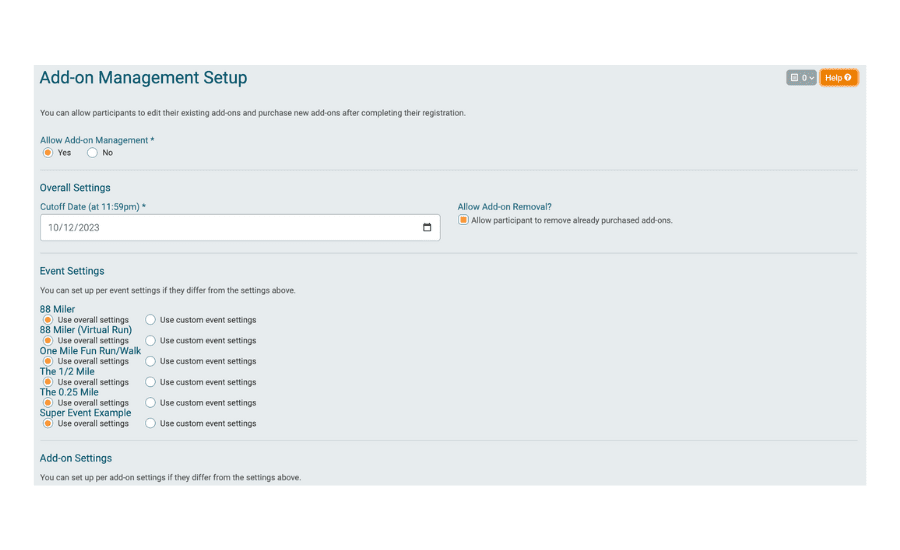Set overall settings for The 0.25 Mile
The height and width of the screenshot is (550, 900).
pyautogui.click(x=48, y=402)
